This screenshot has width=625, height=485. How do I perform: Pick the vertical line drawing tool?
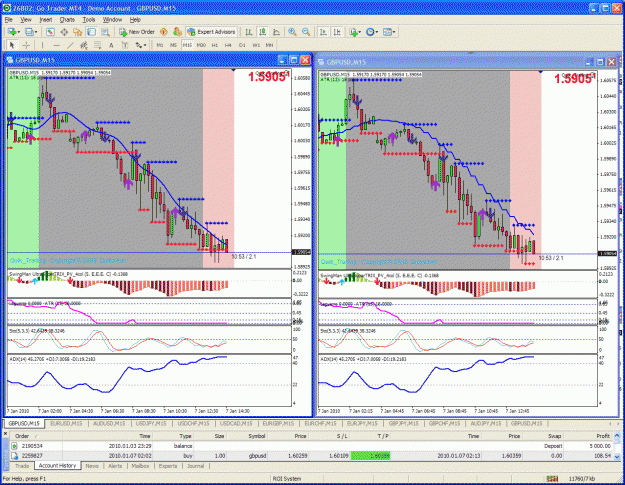[x=43, y=45]
